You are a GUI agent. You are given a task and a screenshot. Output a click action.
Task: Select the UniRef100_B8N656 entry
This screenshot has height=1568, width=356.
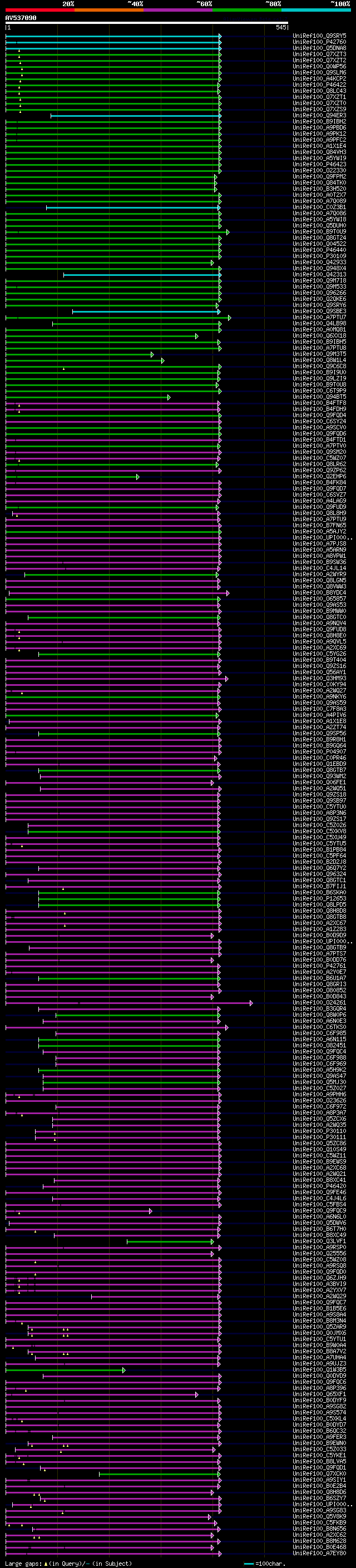(319, 1530)
